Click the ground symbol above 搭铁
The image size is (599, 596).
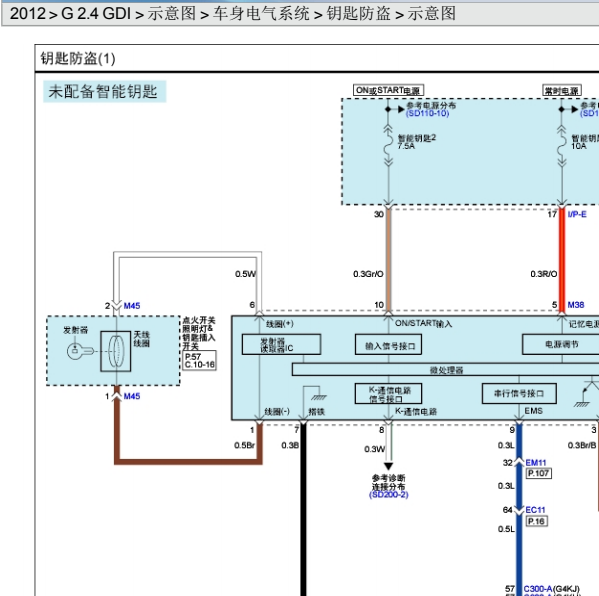click(318, 397)
